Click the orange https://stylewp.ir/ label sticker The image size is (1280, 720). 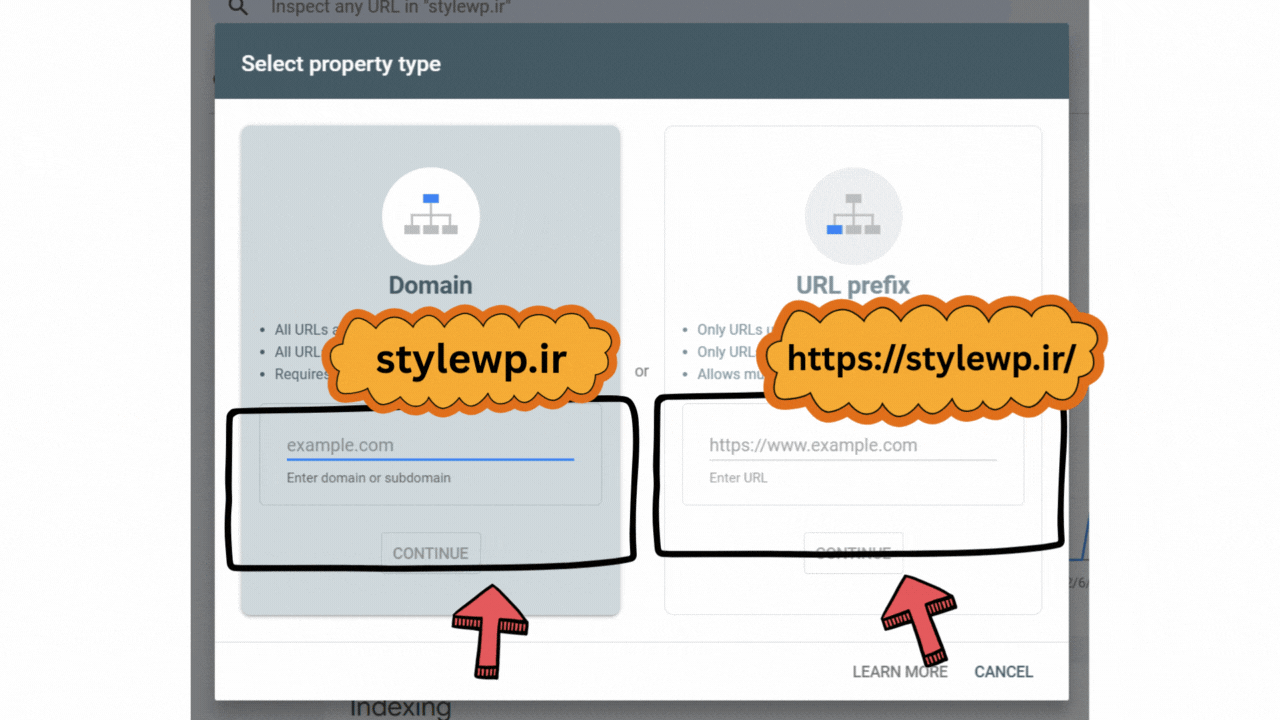931,359
